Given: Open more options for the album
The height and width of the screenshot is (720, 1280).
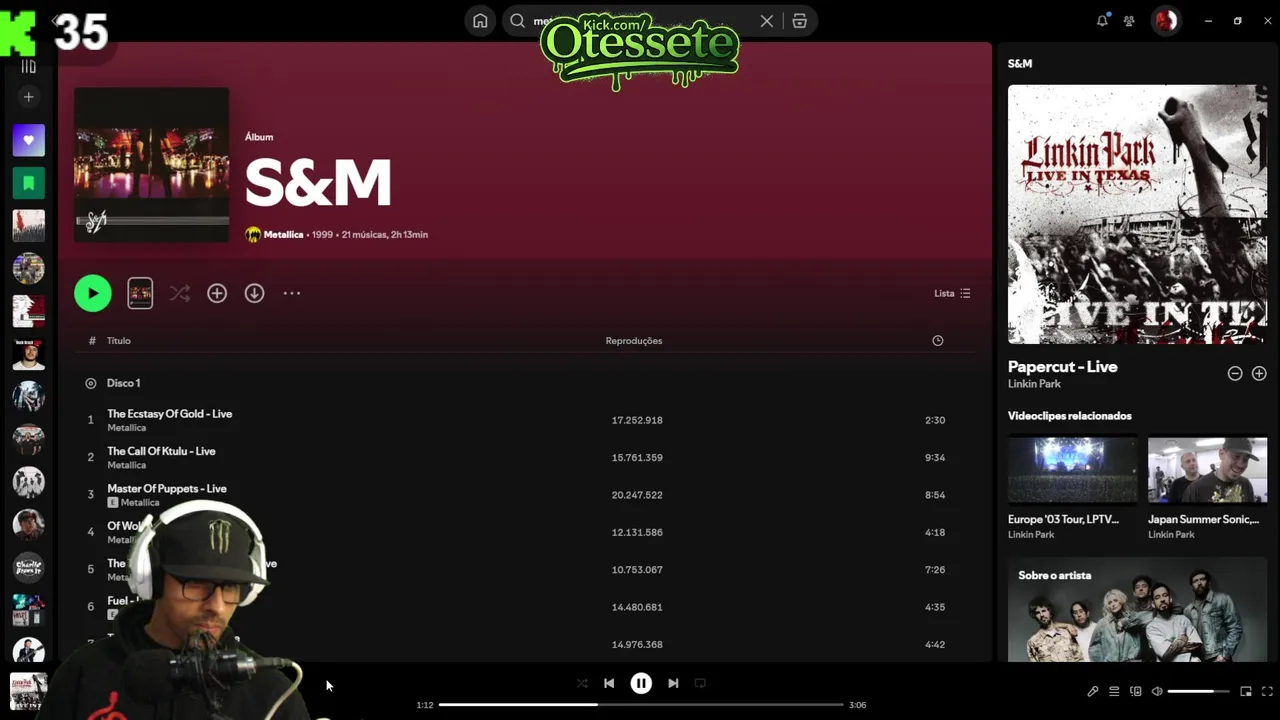Looking at the screenshot, I should [x=292, y=293].
